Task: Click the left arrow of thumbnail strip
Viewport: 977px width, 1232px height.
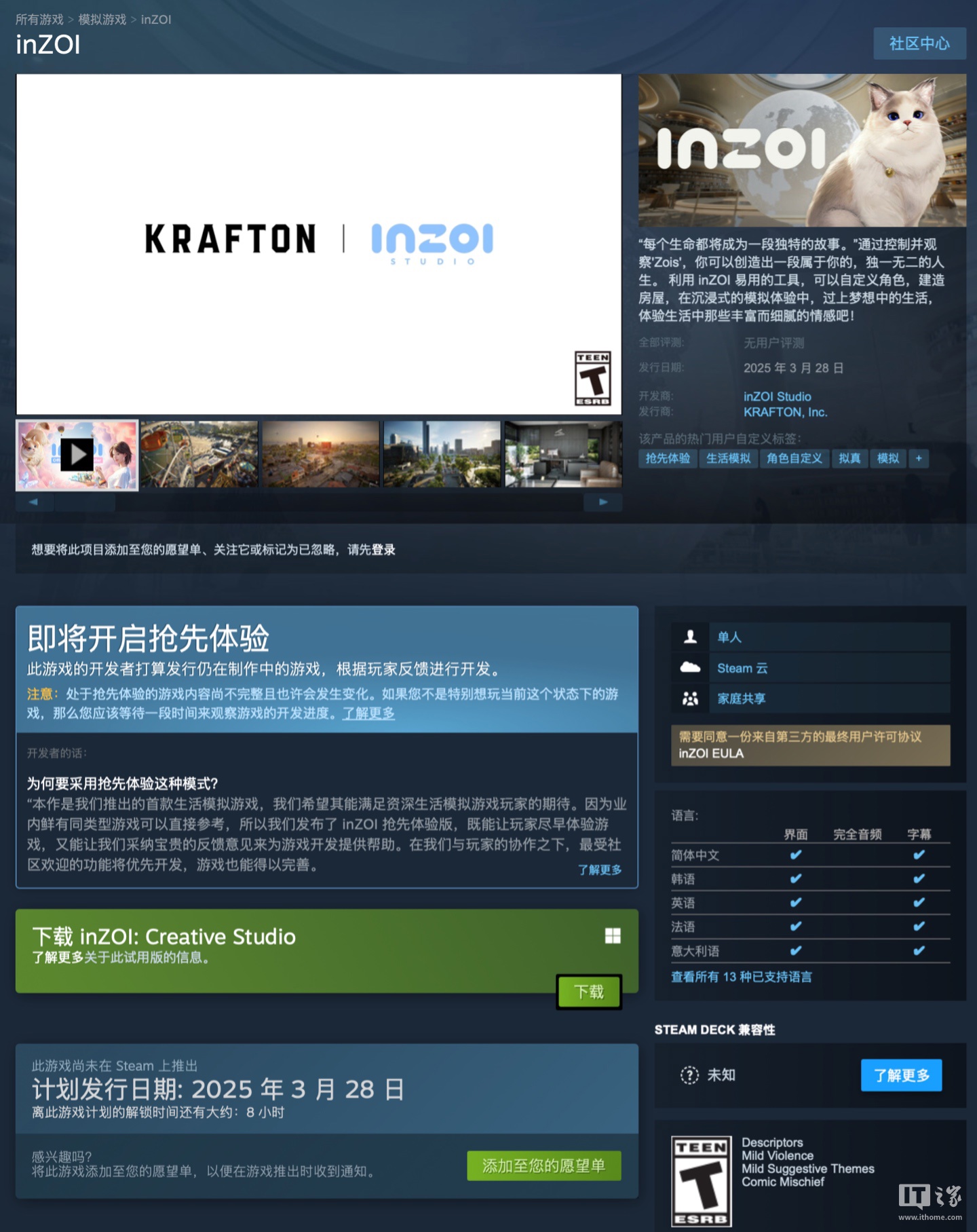Action: (x=33, y=502)
